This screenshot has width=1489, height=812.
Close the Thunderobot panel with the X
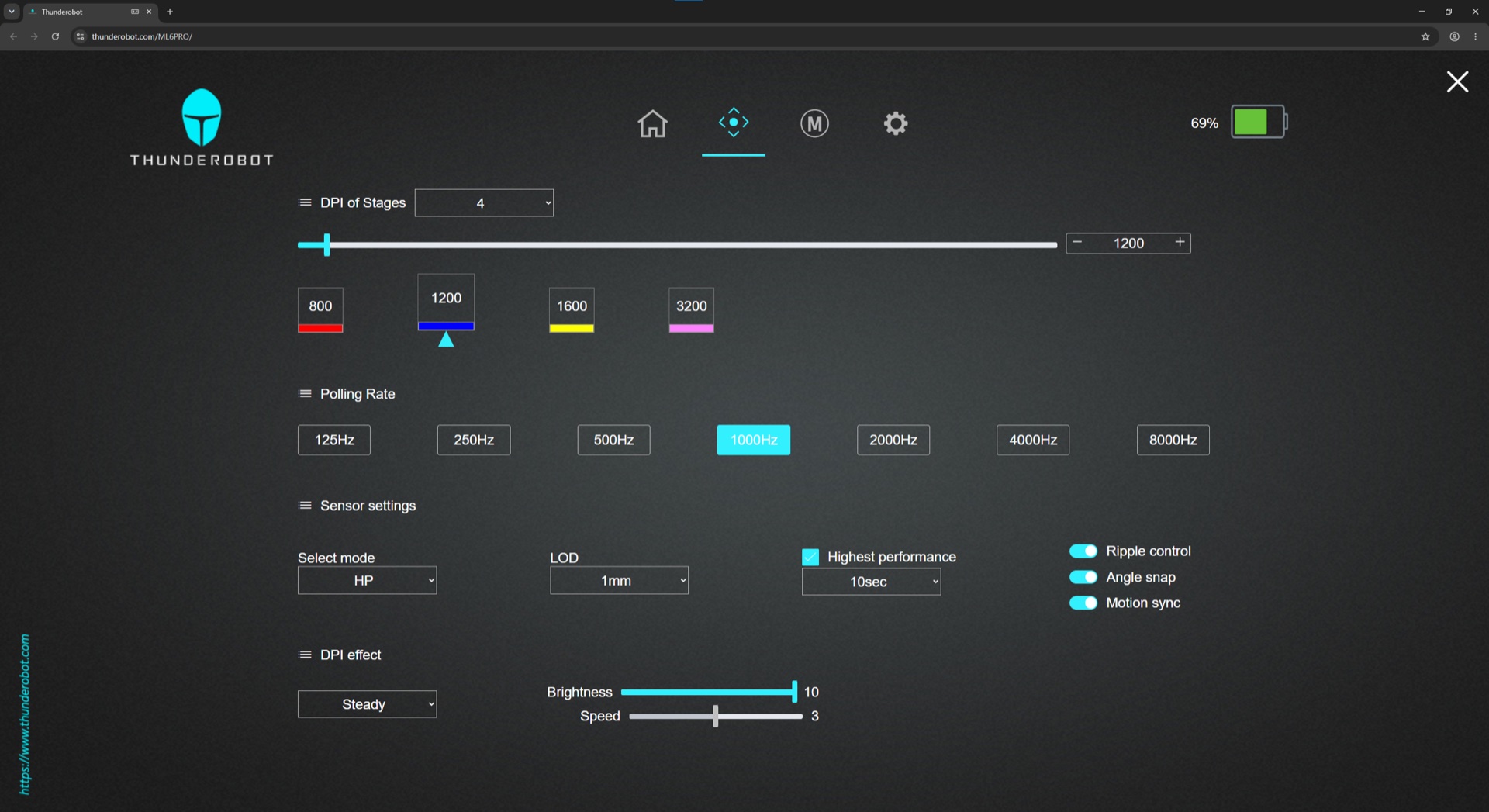coord(1457,81)
